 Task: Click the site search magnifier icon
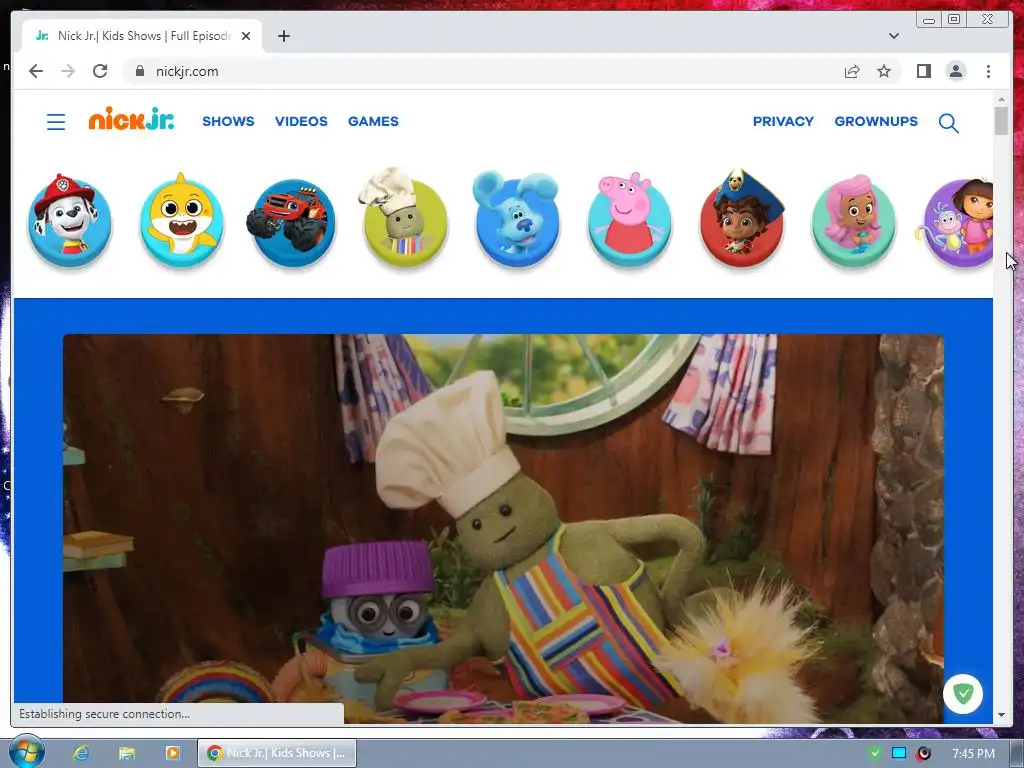tap(948, 123)
